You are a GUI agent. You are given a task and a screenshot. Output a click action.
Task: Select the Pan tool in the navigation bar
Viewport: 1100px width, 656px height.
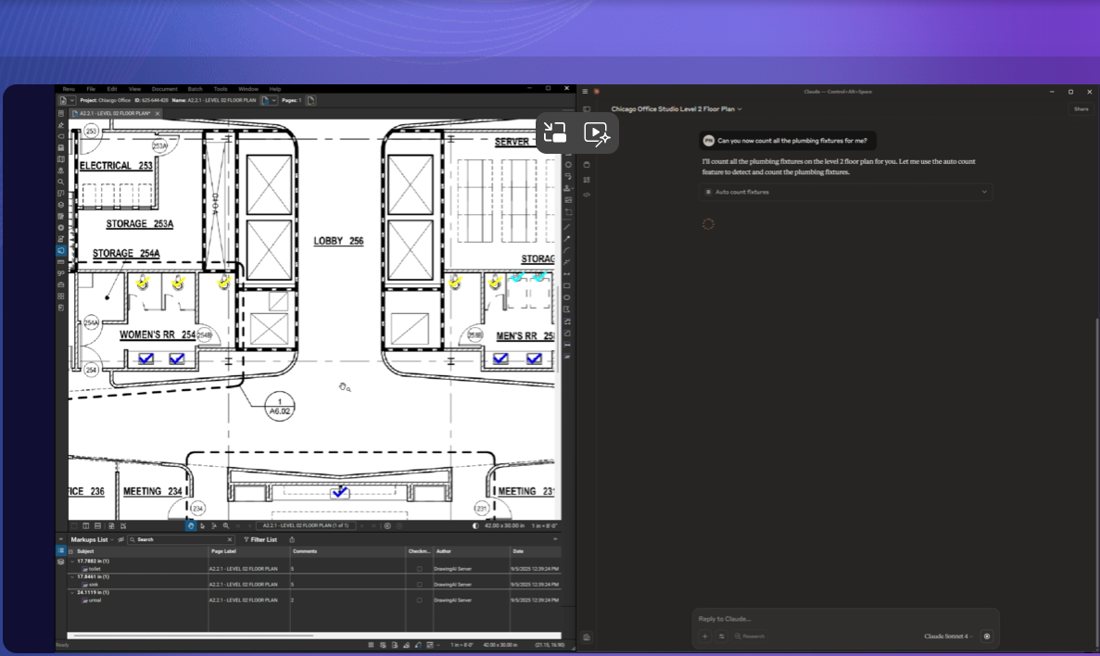pos(191,525)
